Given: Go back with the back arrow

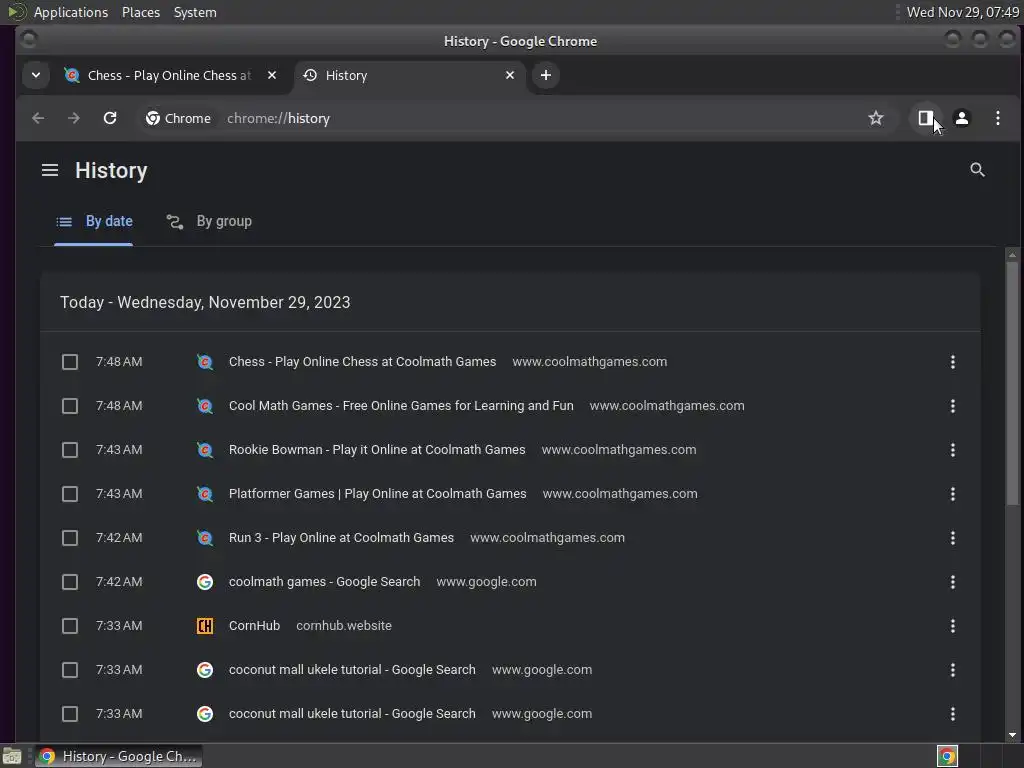Looking at the screenshot, I should [x=38, y=118].
